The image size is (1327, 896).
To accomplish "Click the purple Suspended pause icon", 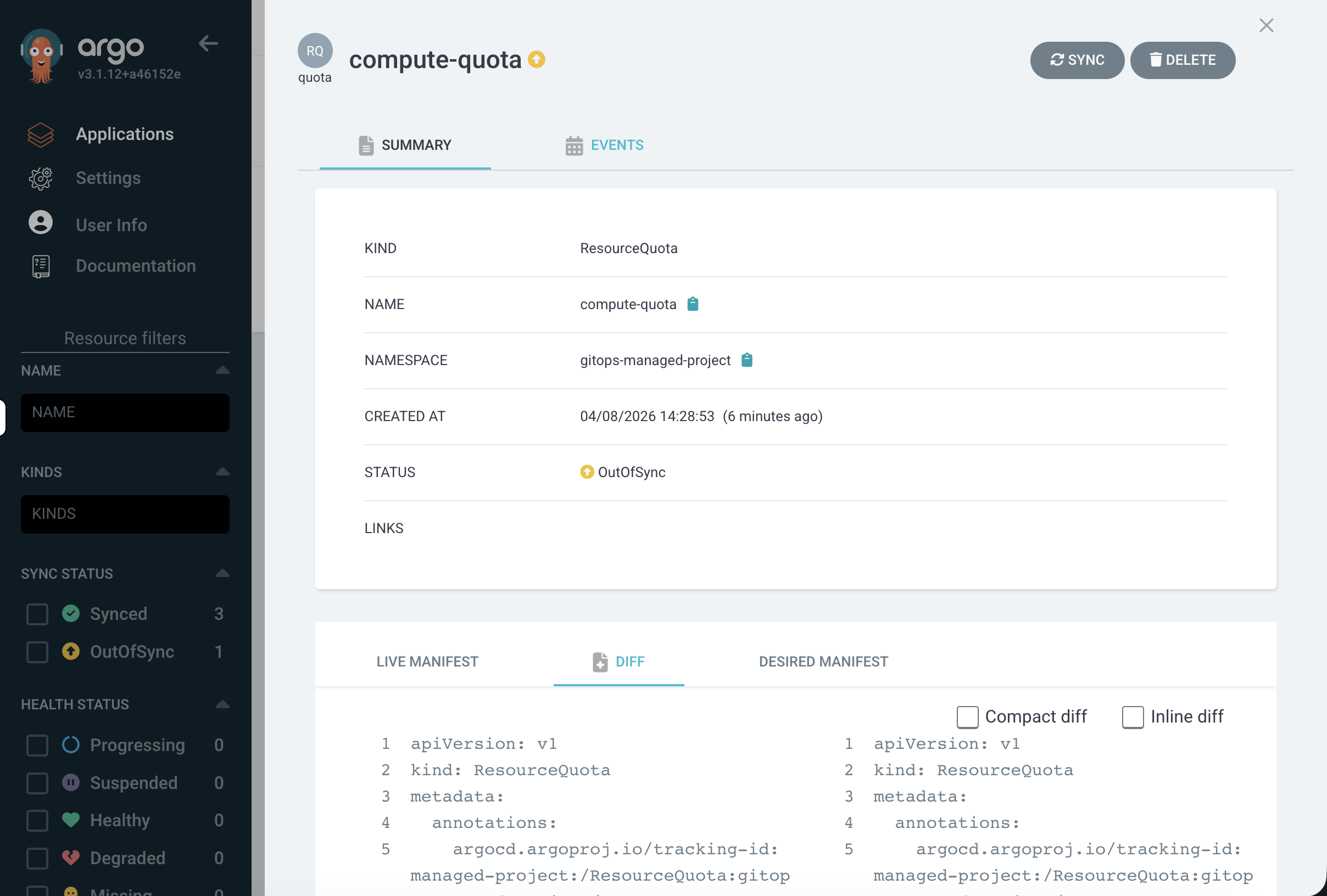I will click(71, 782).
